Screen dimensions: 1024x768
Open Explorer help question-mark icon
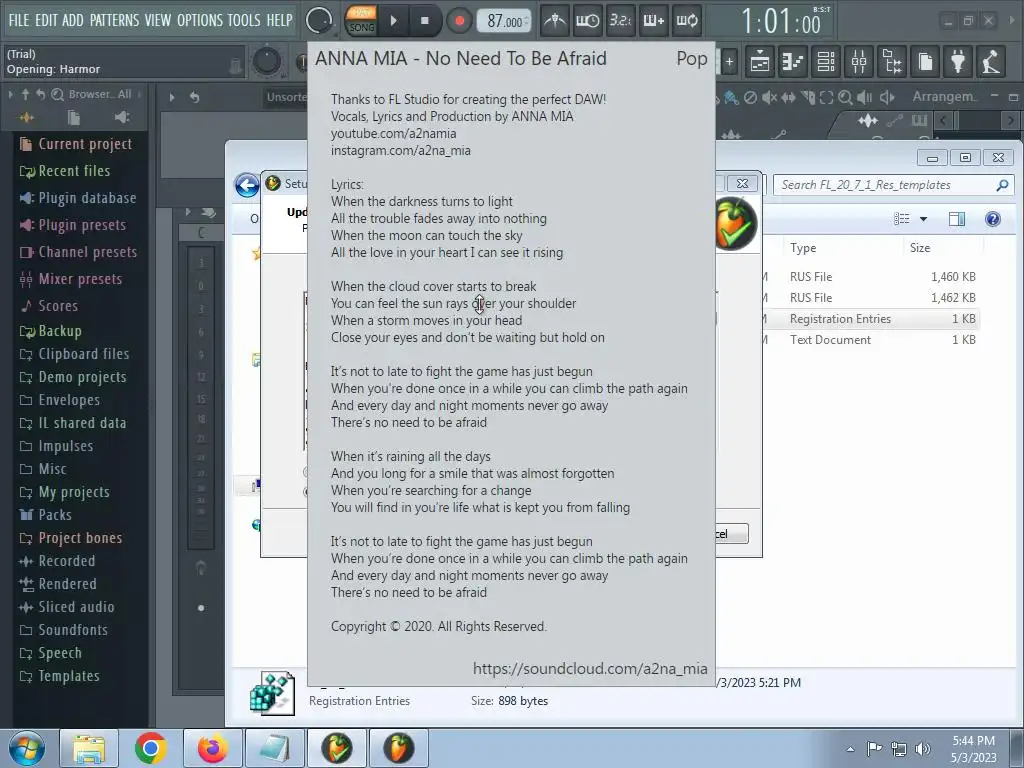[993, 219]
